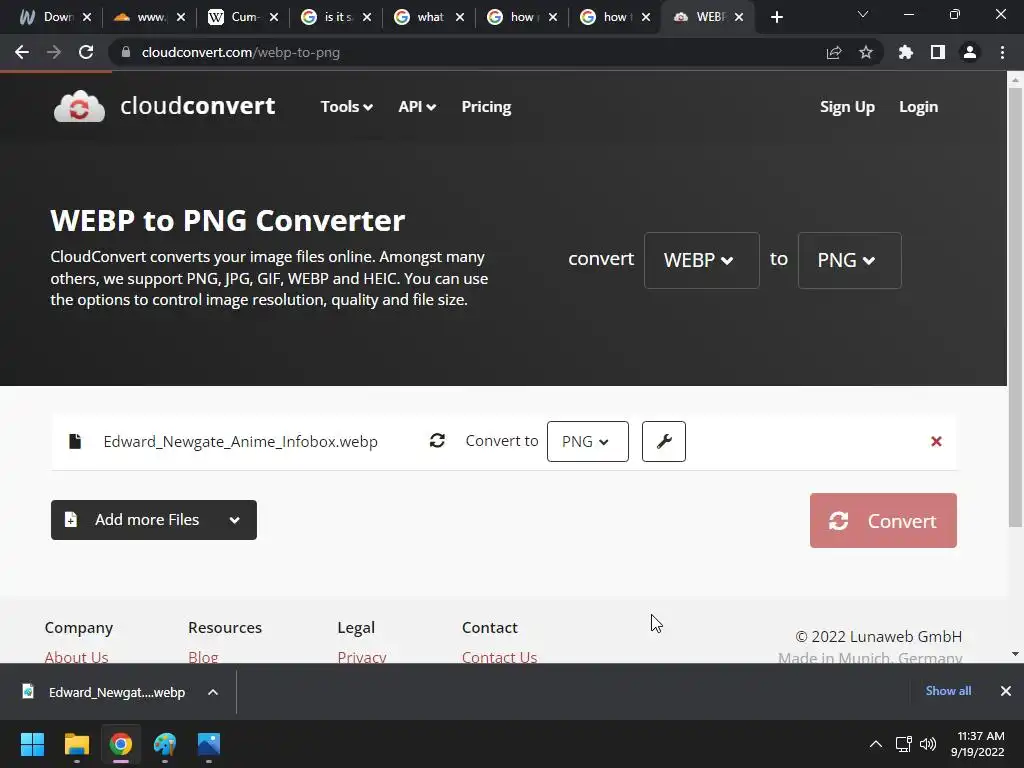Open File Explorer from taskbar
The height and width of the screenshot is (768, 1024).
76,744
